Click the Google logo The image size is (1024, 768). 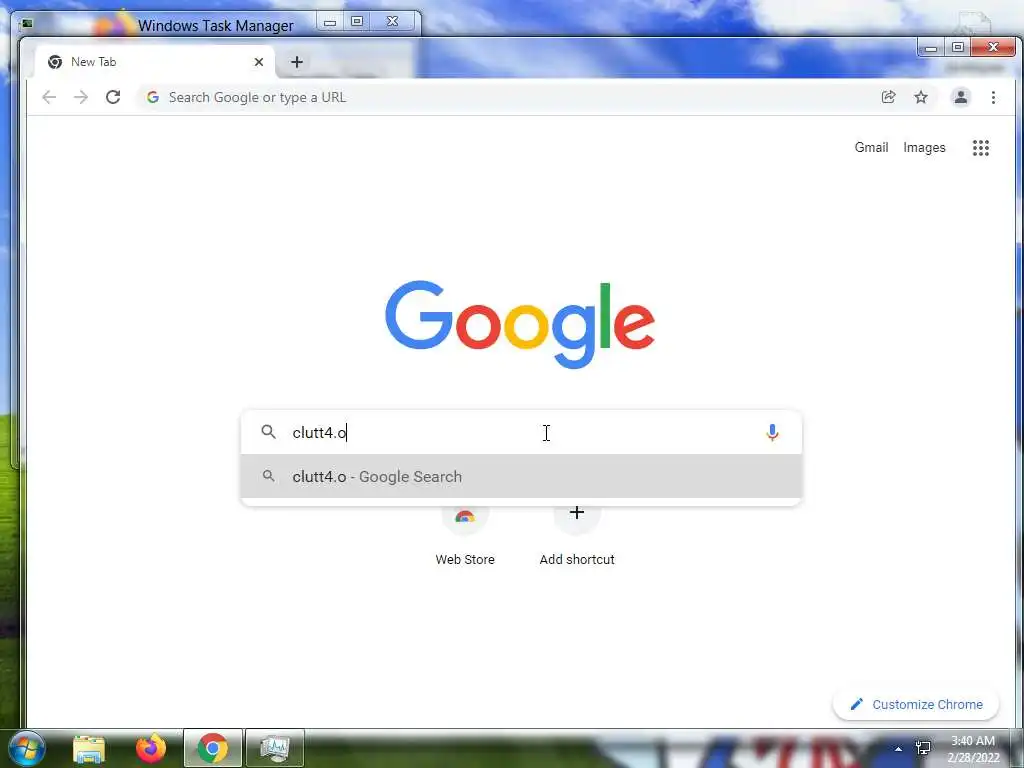pyautogui.click(x=520, y=324)
